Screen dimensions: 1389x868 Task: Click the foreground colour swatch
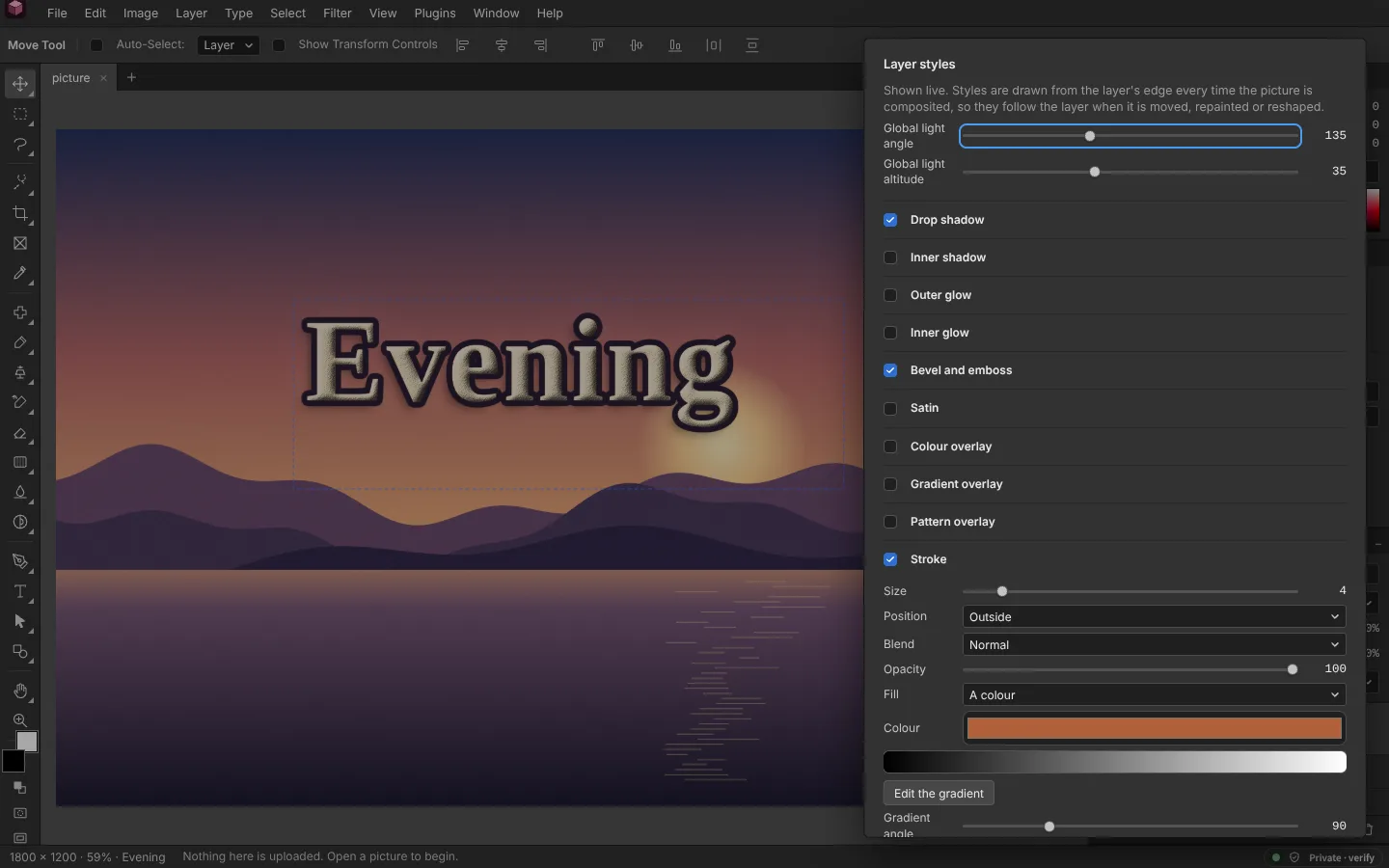pos(14,761)
